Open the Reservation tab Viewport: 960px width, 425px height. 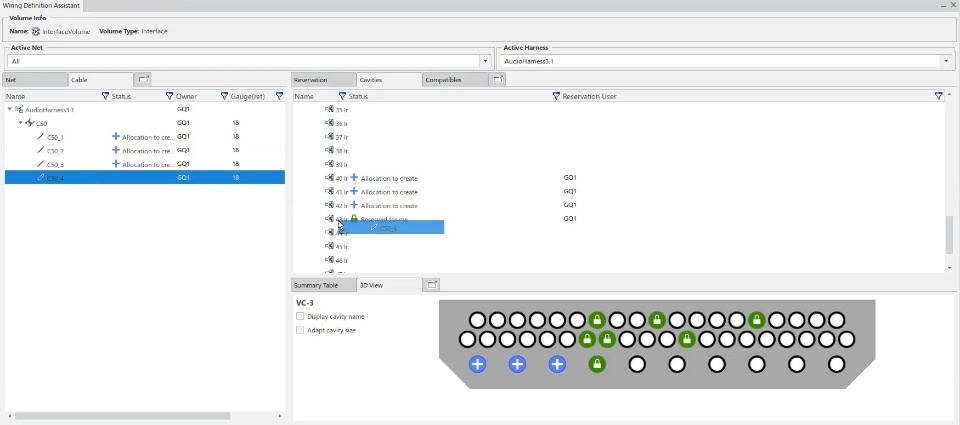click(324, 80)
